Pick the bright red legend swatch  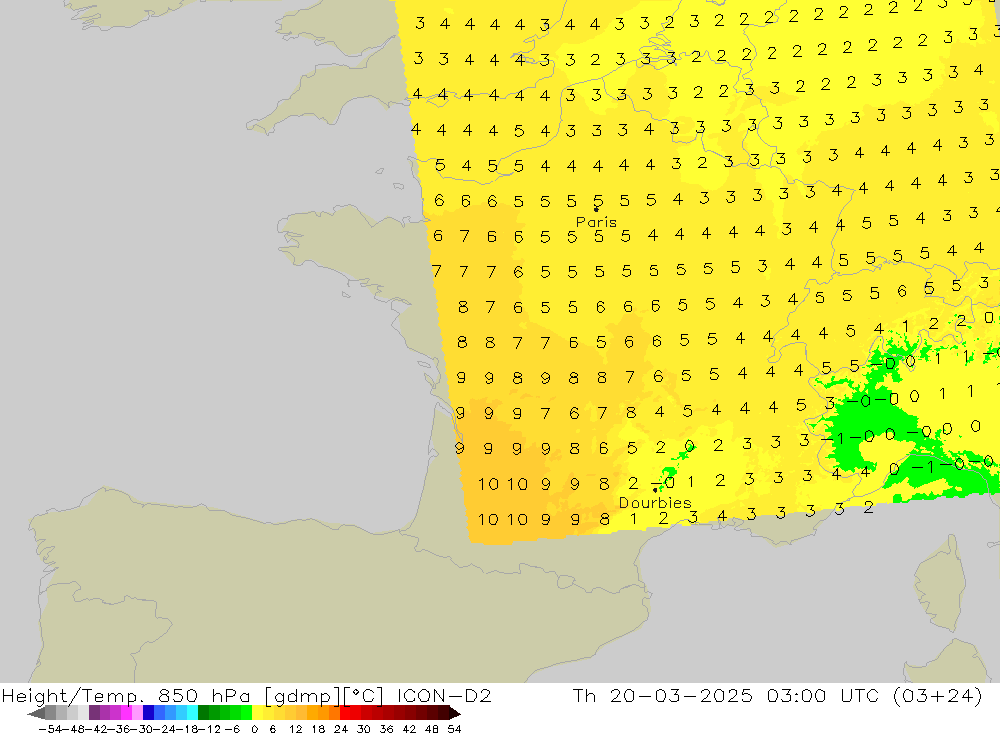tap(345, 713)
